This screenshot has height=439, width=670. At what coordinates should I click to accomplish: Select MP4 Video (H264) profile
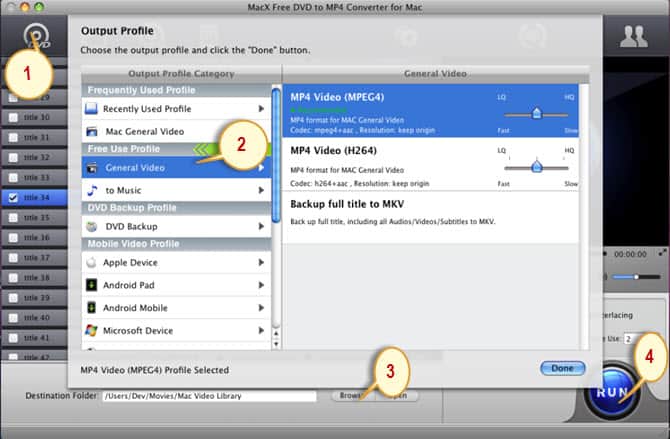431,164
